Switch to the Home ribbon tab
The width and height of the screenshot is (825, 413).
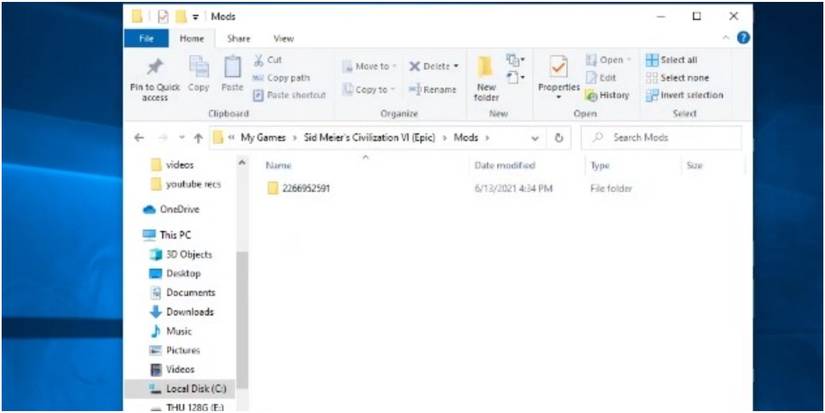click(192, 38)
